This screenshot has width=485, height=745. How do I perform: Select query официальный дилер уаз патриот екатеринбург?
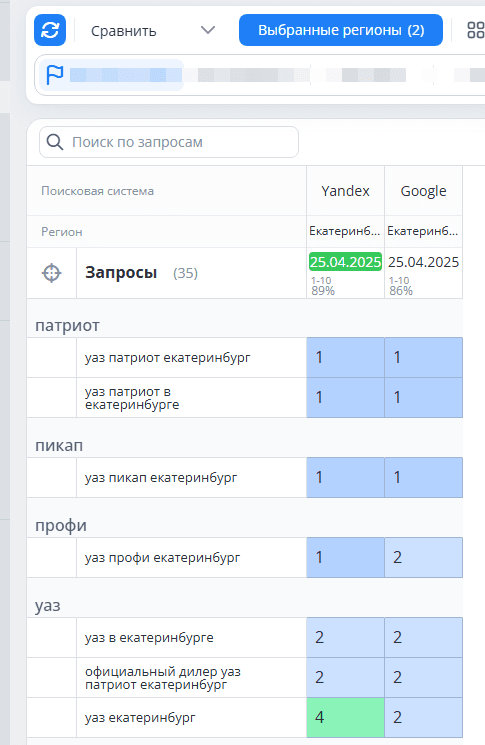(x=163, y=678)
